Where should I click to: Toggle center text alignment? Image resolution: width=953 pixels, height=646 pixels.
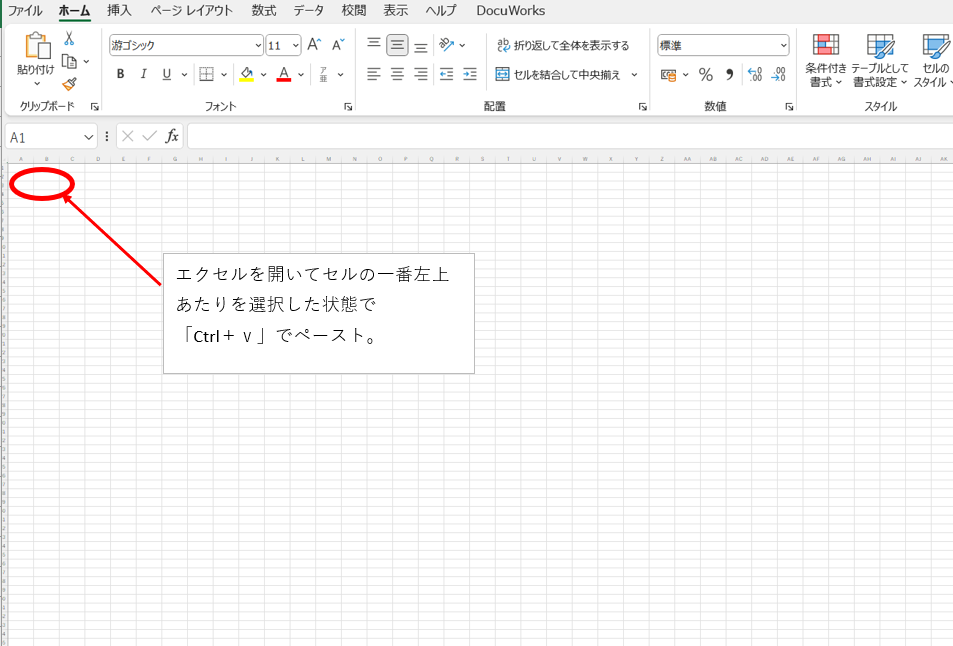coord(397,74)
